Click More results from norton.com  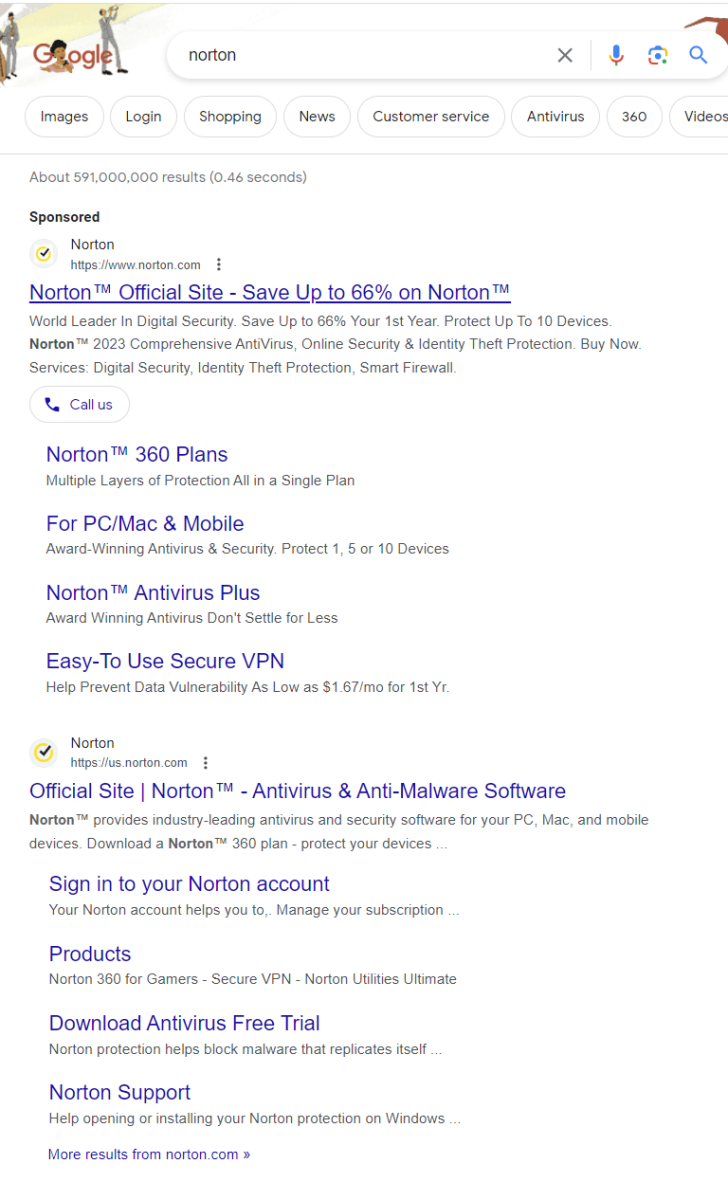(149, 1154)
